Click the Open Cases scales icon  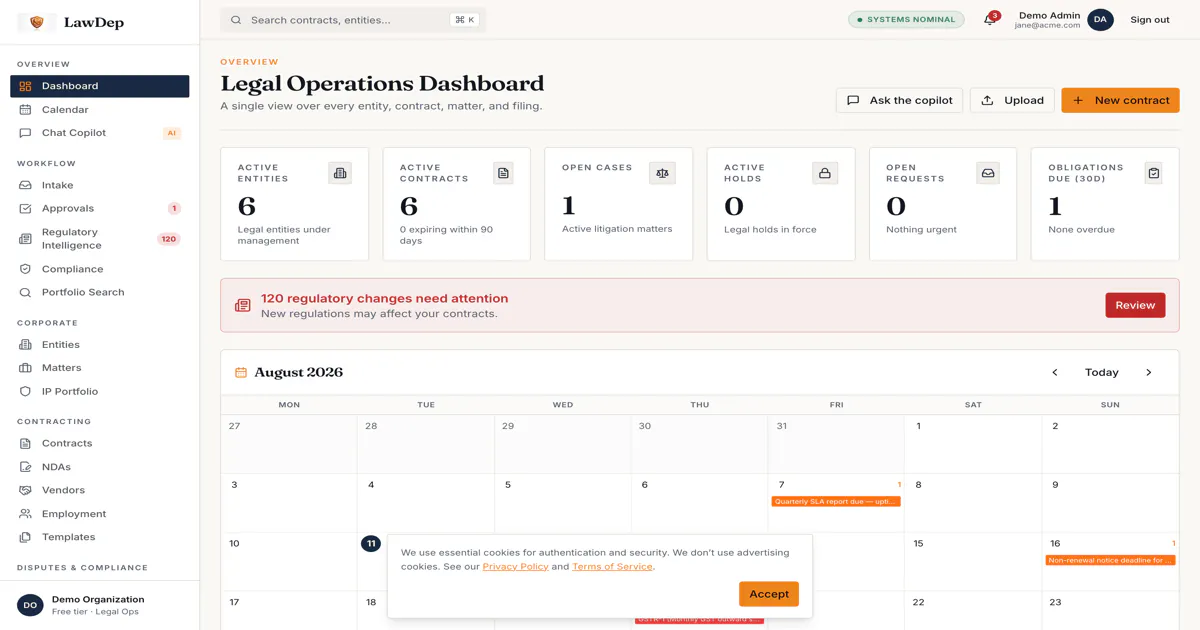[662, 173]
